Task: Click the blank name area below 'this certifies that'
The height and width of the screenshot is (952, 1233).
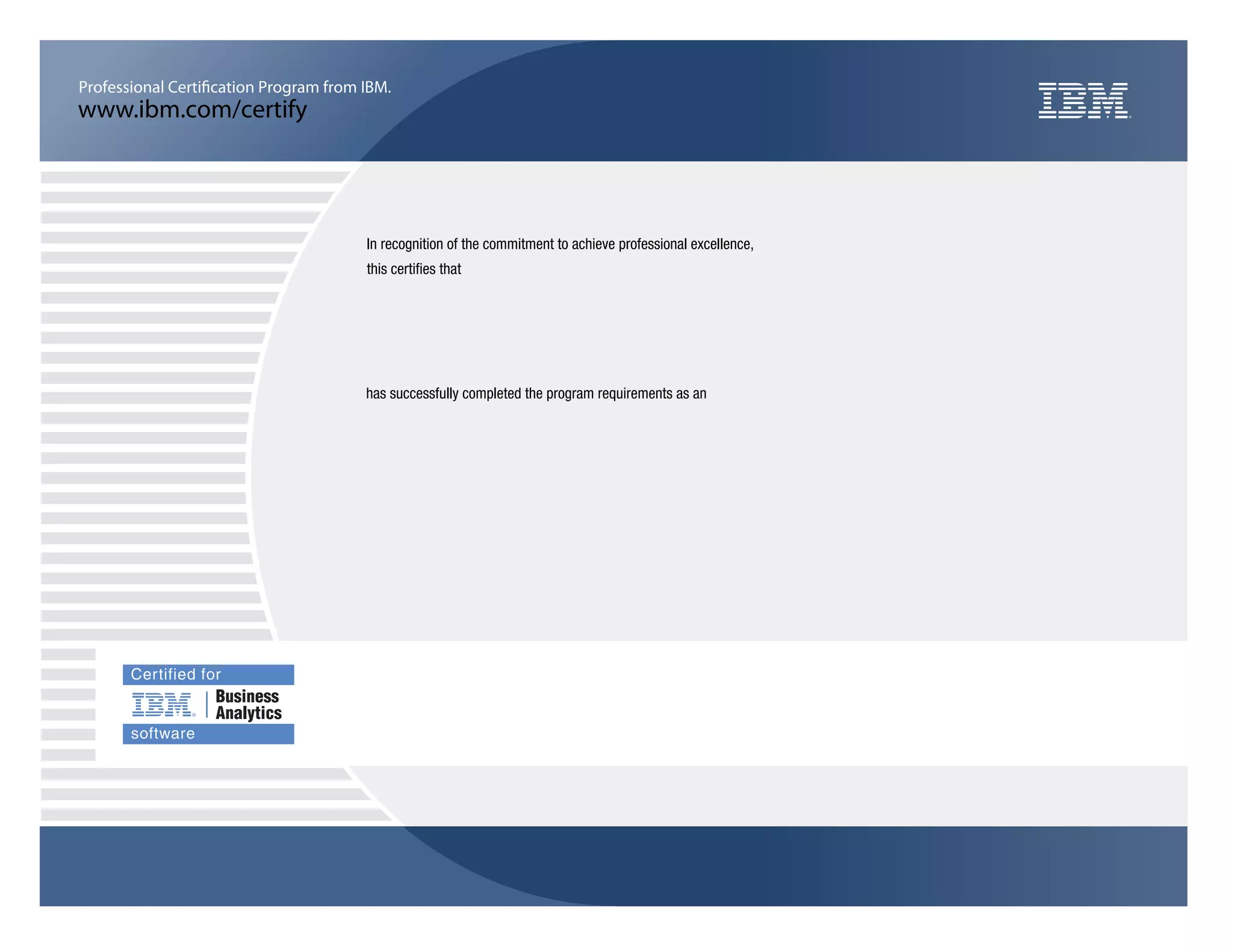Action: coord(542,331)
